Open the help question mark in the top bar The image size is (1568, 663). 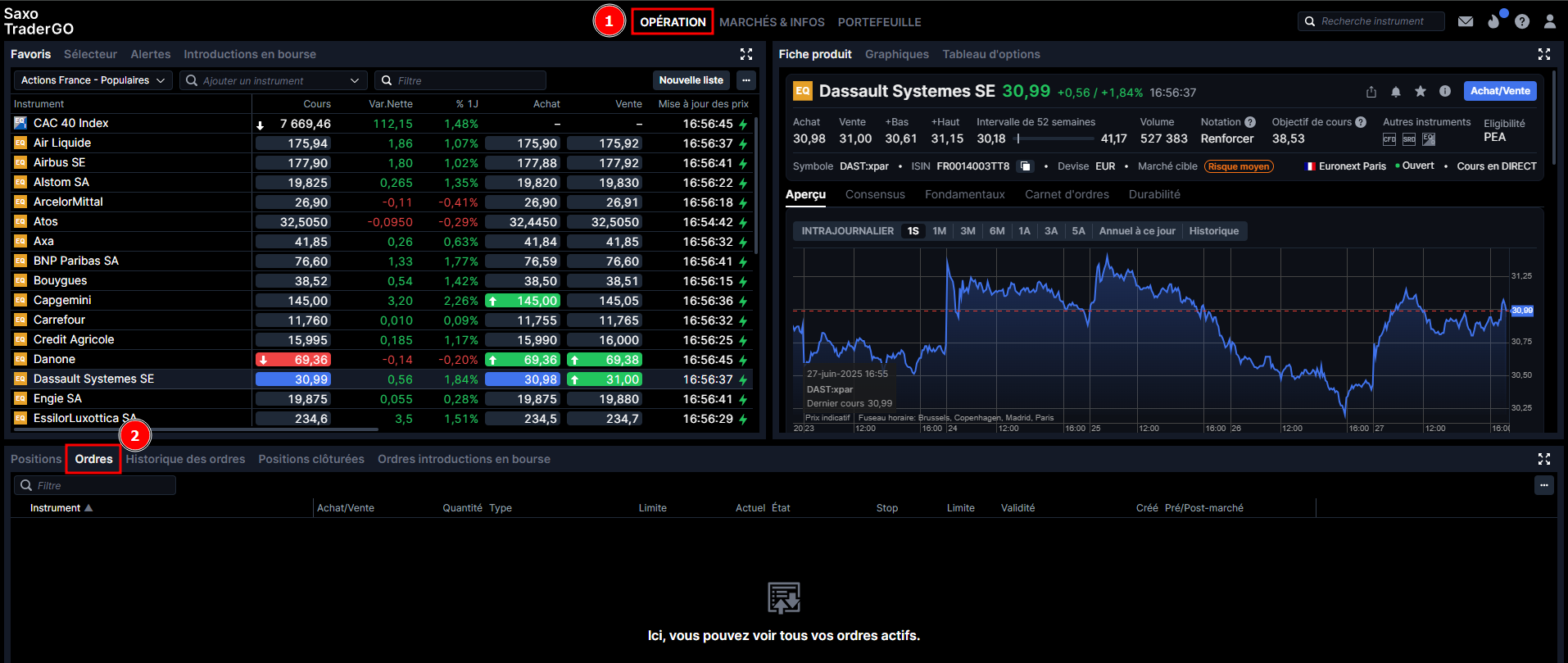pyautogui.click(x=1522, y=21)
